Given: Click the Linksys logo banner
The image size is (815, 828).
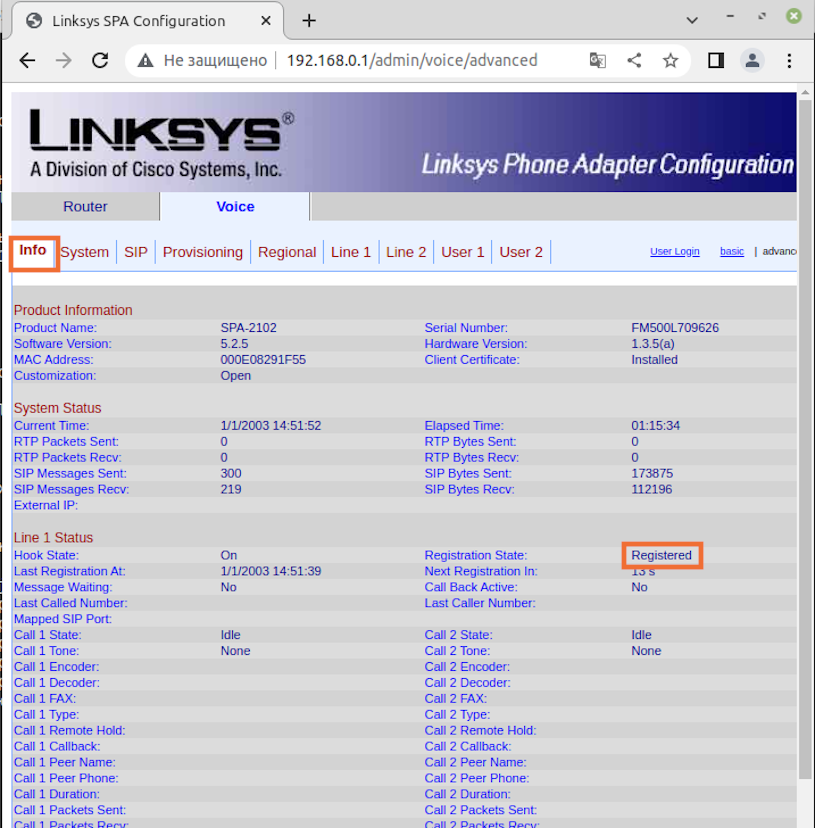Looking at the screenshot, I should 404,142.
